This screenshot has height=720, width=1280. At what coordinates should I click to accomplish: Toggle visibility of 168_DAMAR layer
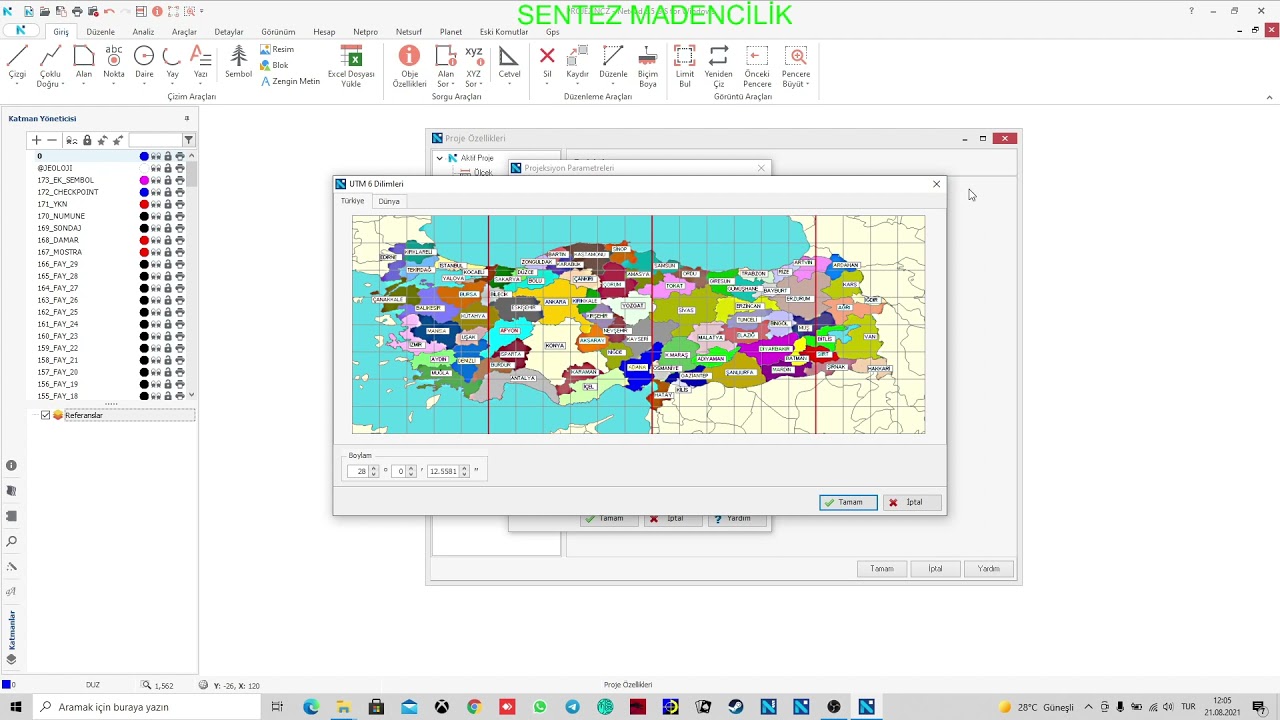coord(156,240)
